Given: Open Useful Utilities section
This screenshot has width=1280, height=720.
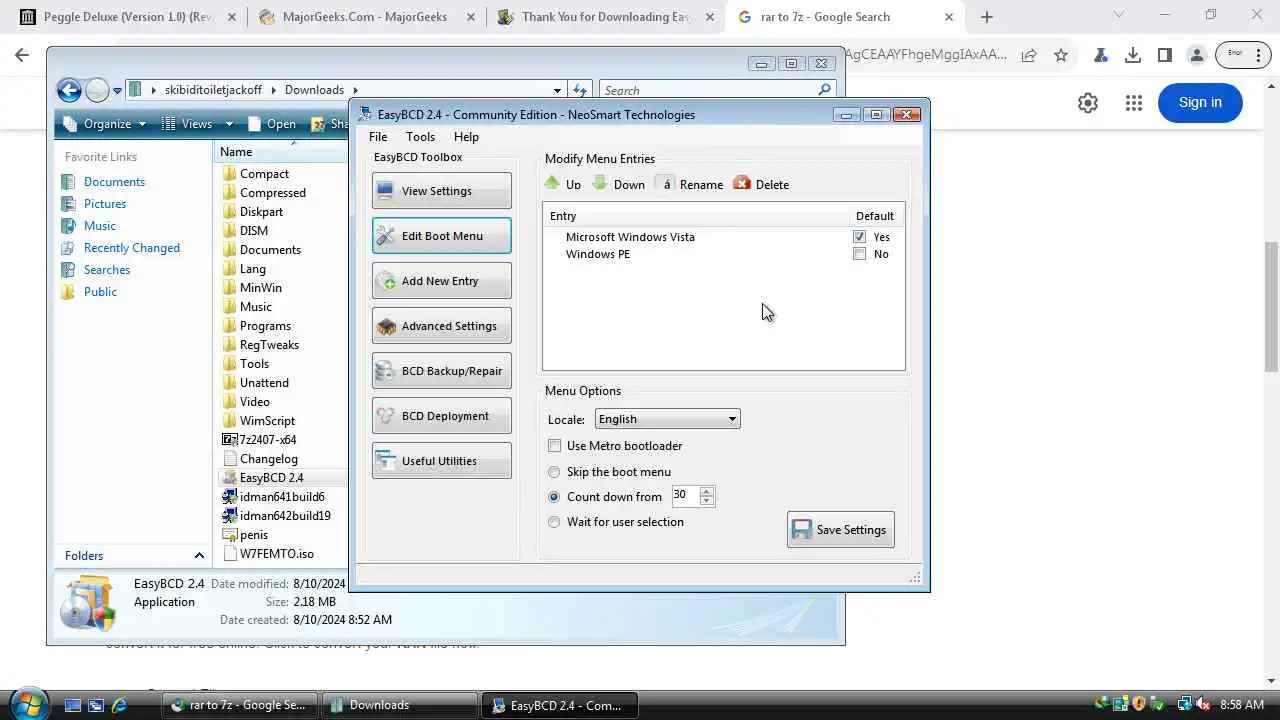Looking at the screenshot, I should coord(442,461).
